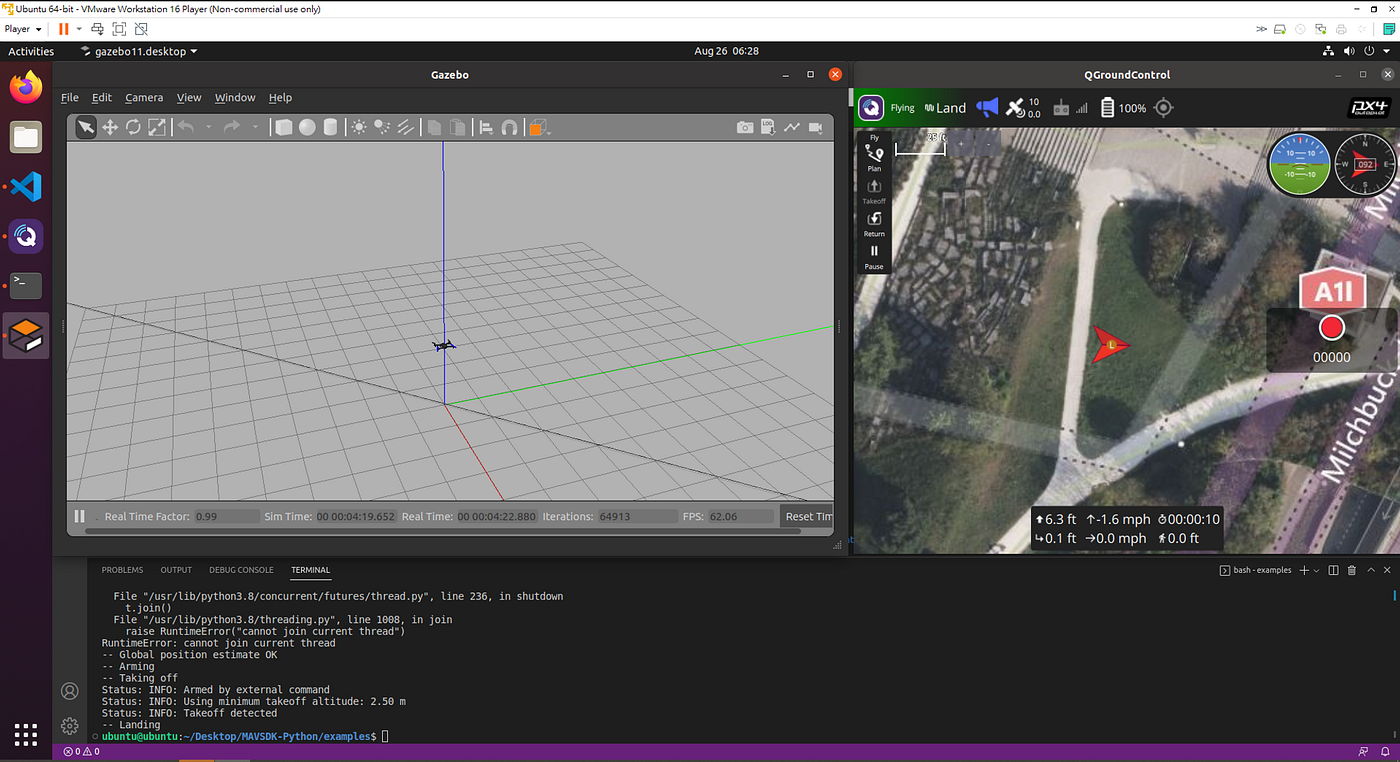Click the Sim Time value field
The width and height of the screenshot is (1400, 762).
pos(356,516)
